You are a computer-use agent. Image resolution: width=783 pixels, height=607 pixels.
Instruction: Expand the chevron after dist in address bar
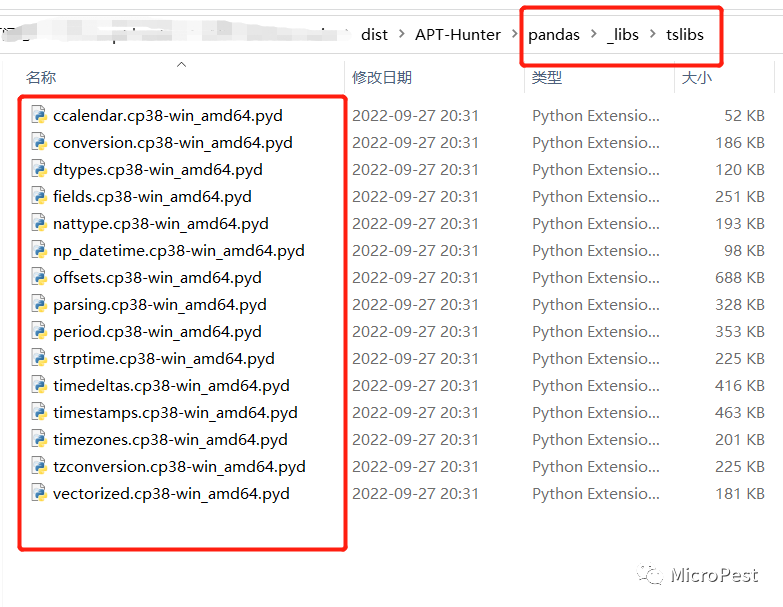401,34
